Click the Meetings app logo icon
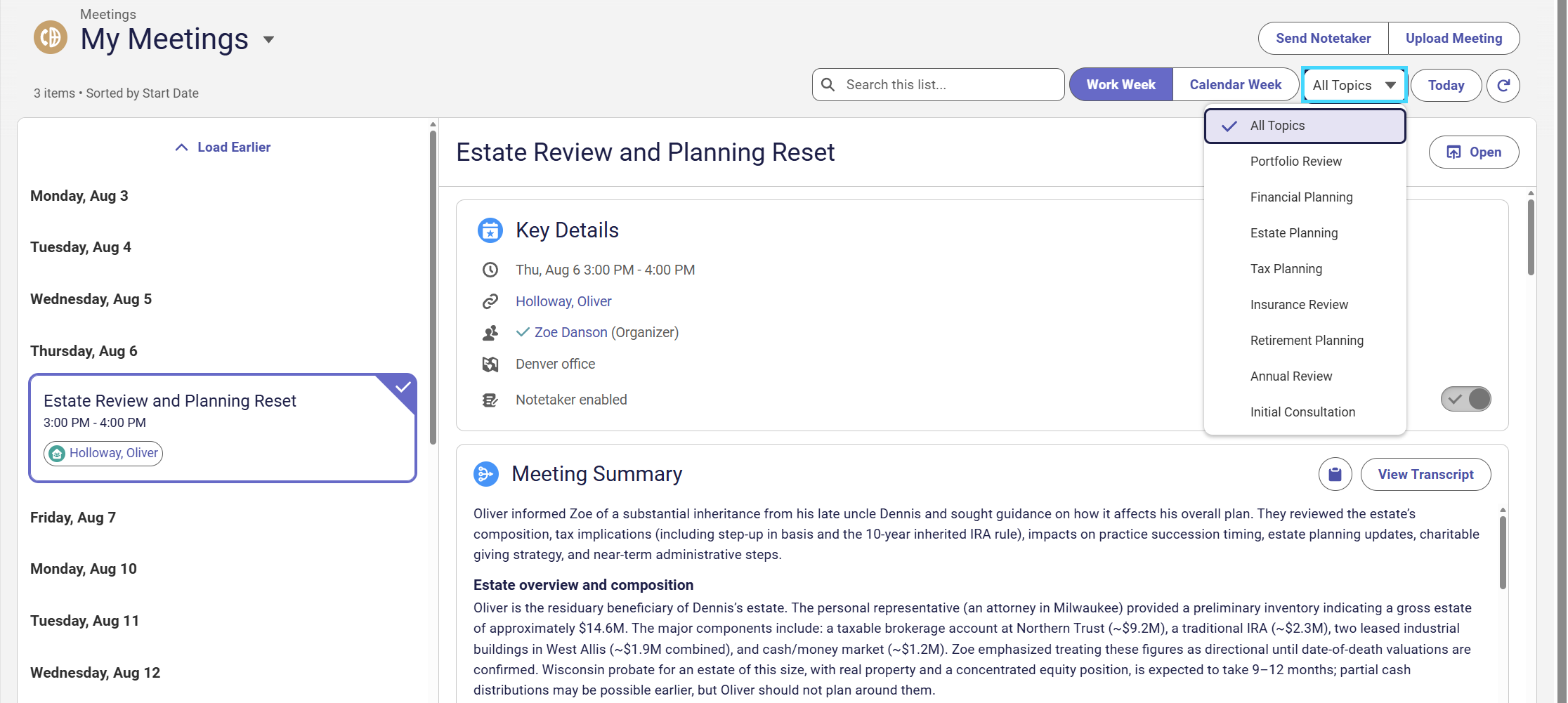The width and height of the screenshot is (1568, 703). tap(51, 37)
